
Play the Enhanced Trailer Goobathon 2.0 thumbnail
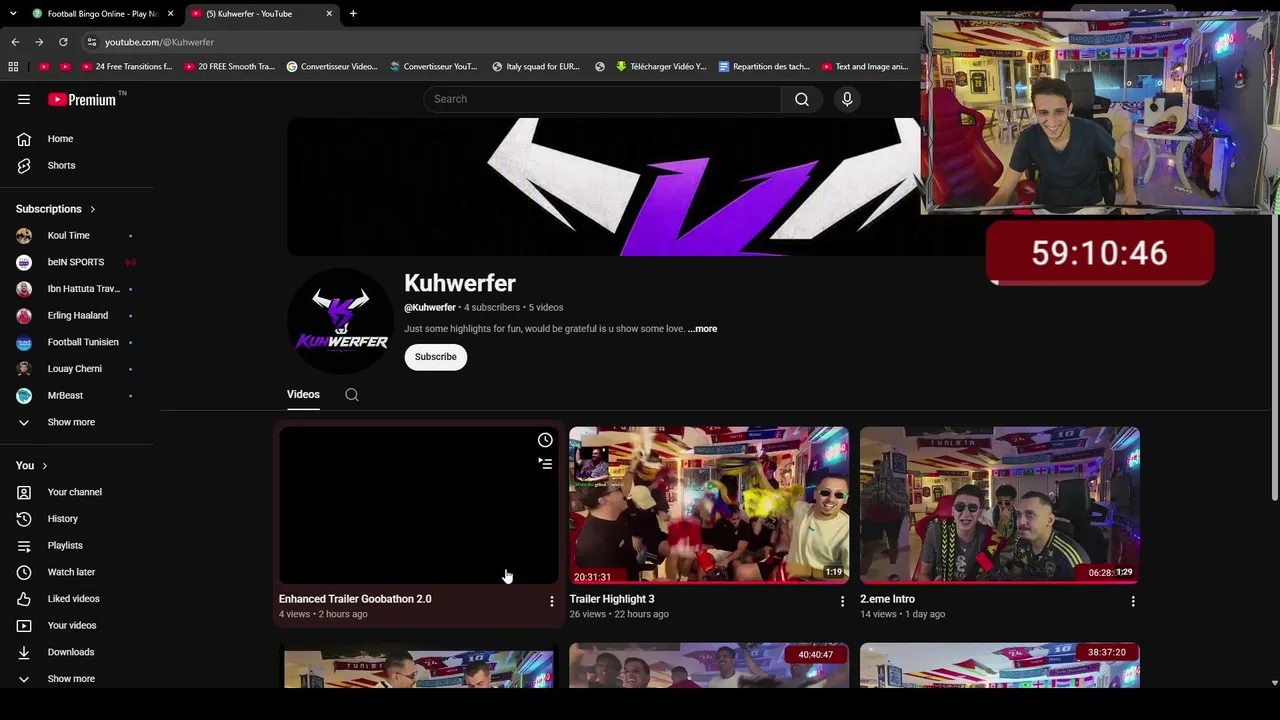(x=419, y=505)
